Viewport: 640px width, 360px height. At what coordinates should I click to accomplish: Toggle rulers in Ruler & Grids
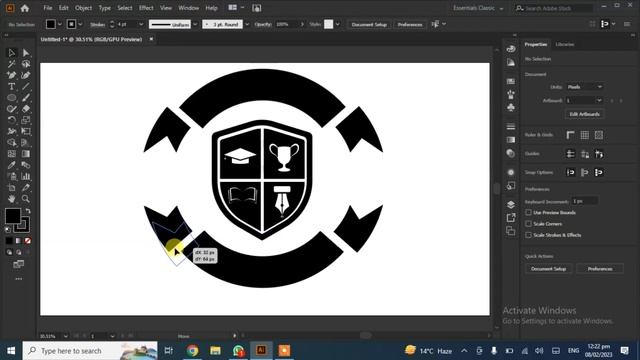click(x=571, y=135)
